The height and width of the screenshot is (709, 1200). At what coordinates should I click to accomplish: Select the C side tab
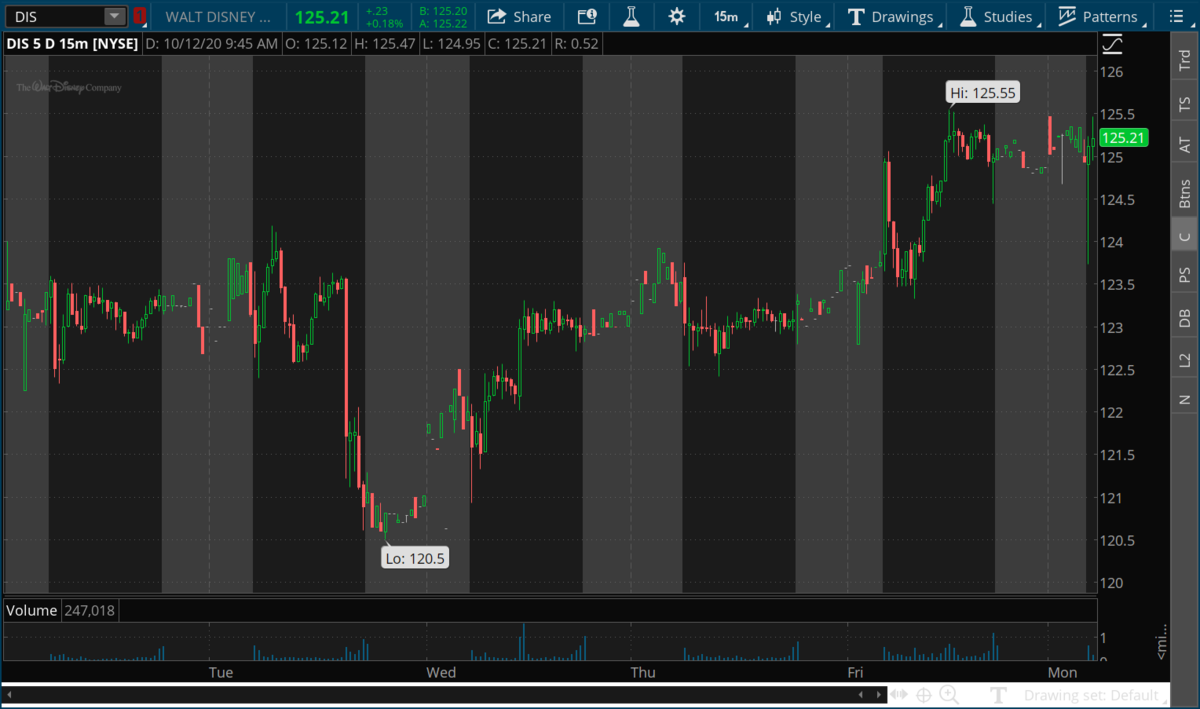point(1184,237)
